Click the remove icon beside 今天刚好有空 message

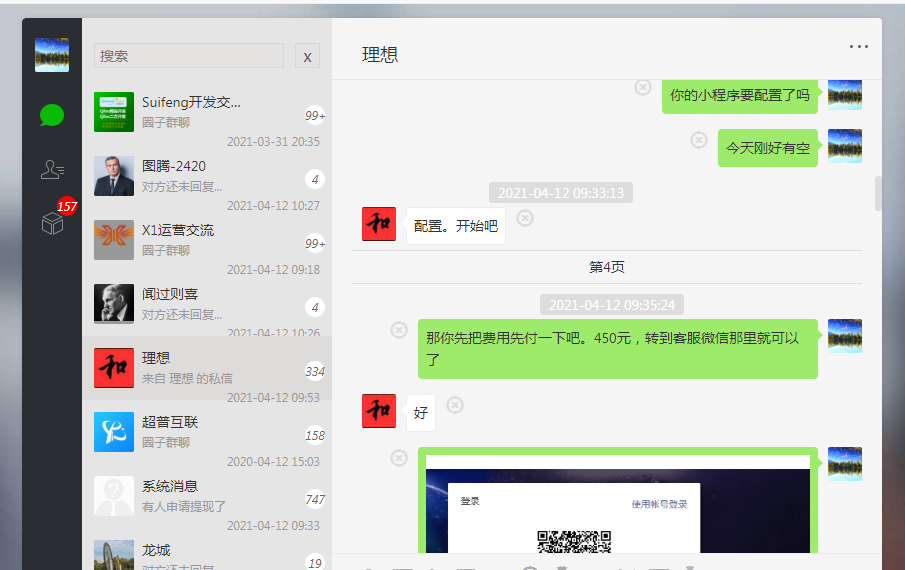(699, 140)
